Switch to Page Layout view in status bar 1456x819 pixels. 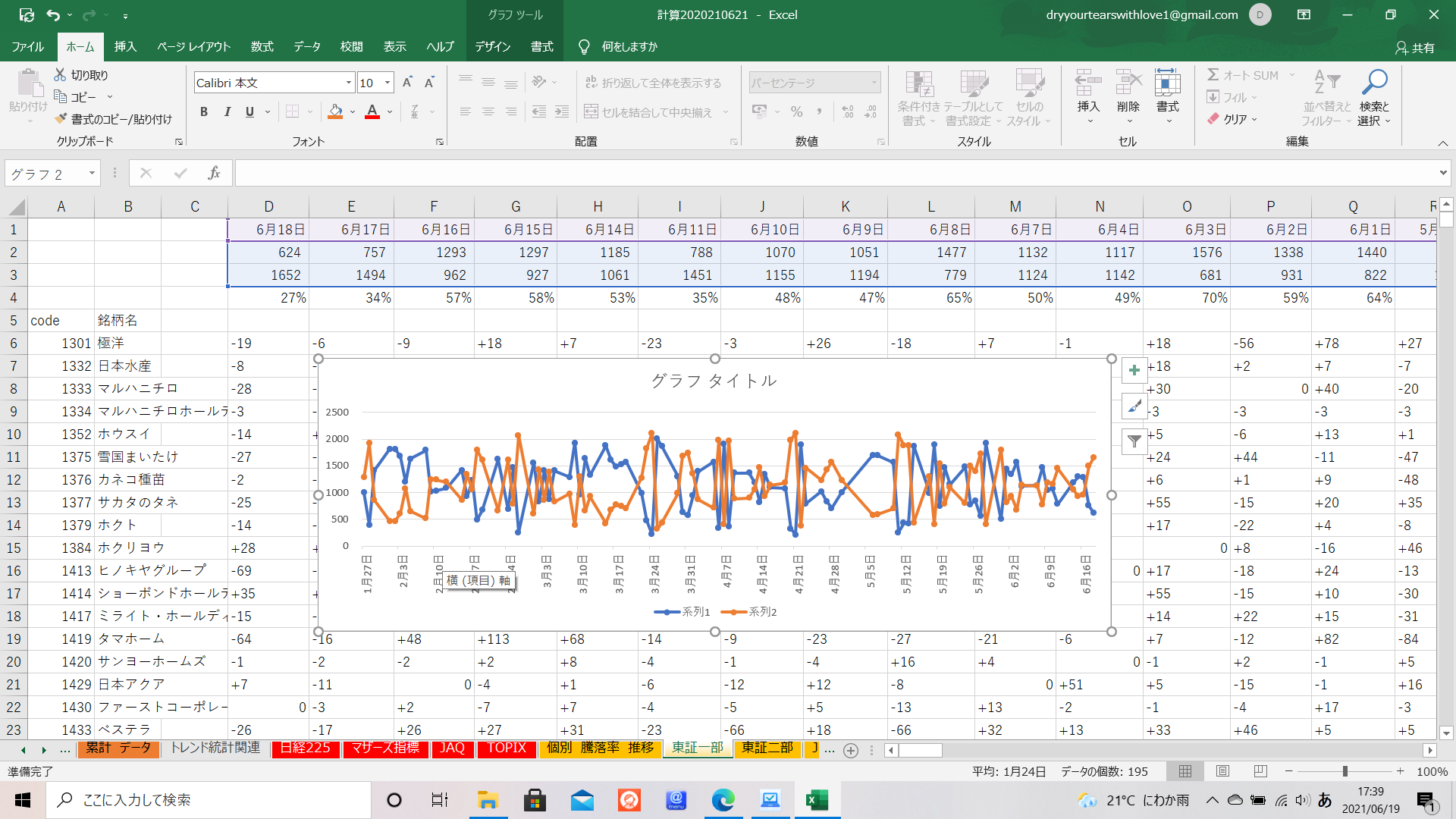click(x=1222, y=771)
